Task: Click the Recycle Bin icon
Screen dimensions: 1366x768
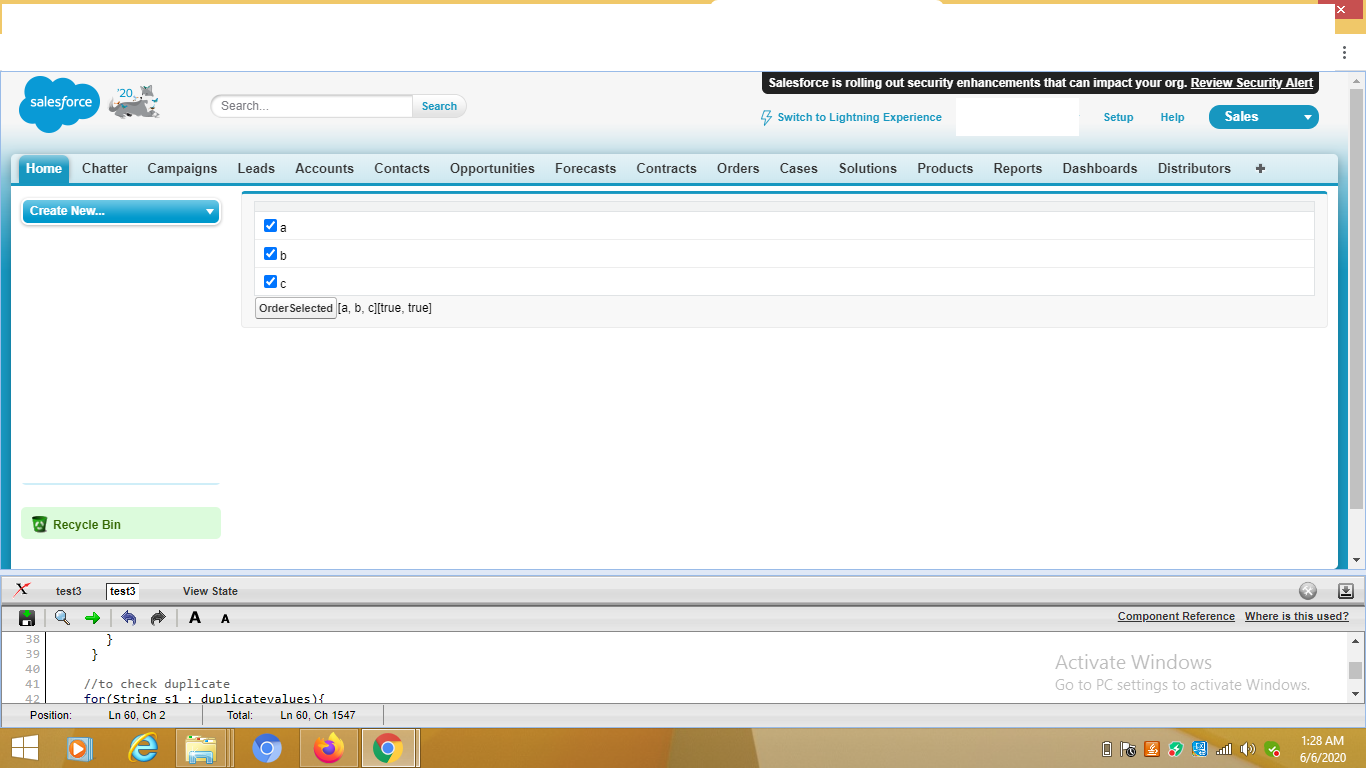Action: (x=40, y=524)
